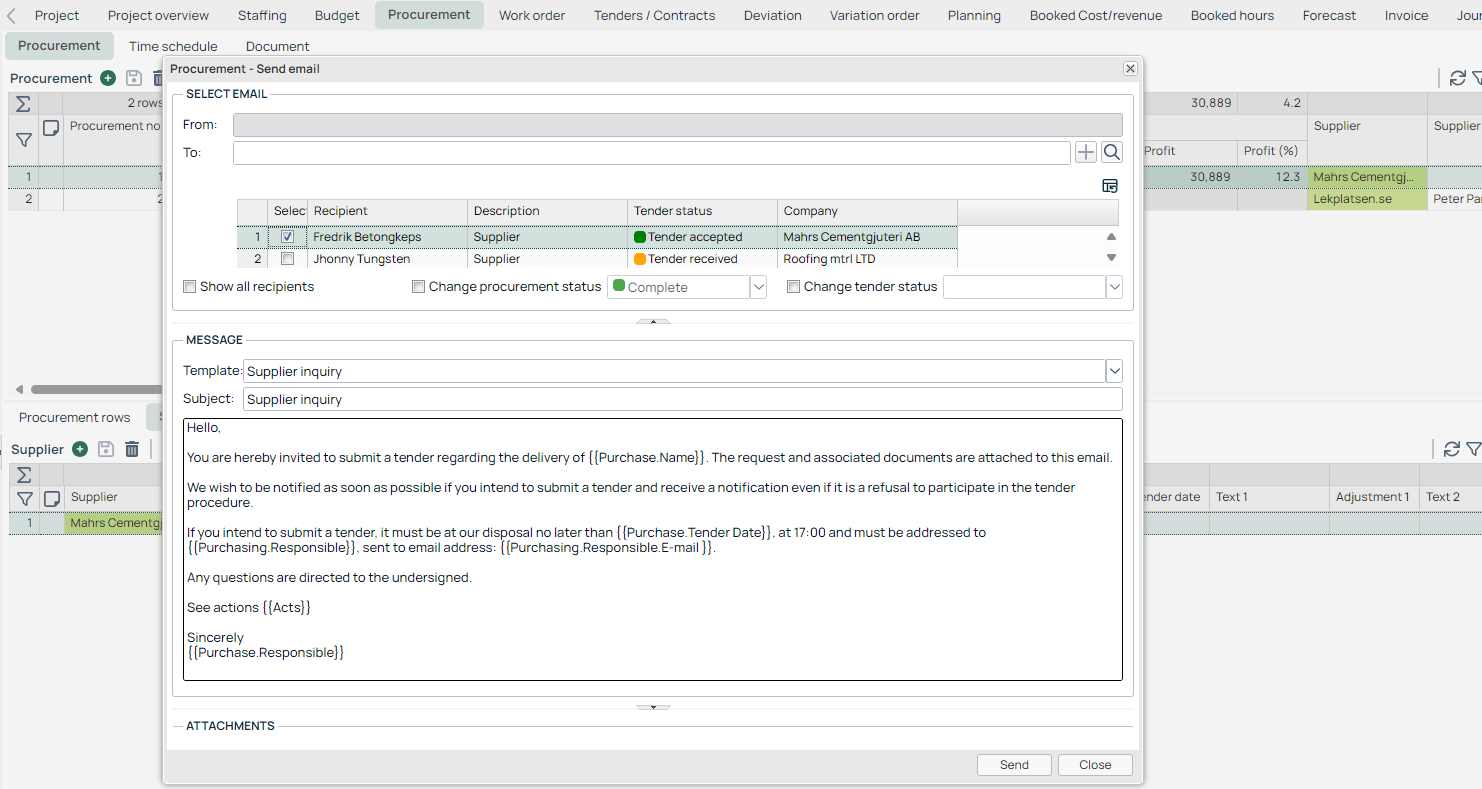Check the Jhonny Tungsten recipient checkbox
This screenshot has width=1482, height=789.
(288, 259)
